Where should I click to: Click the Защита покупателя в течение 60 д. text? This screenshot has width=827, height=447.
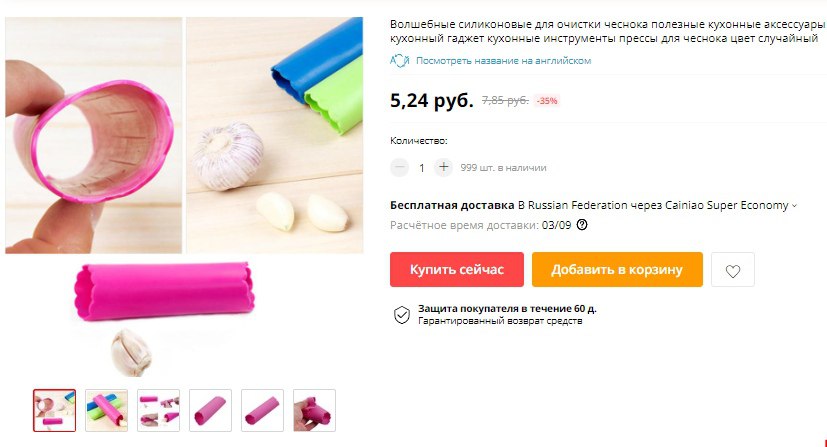tap(507, 308)
